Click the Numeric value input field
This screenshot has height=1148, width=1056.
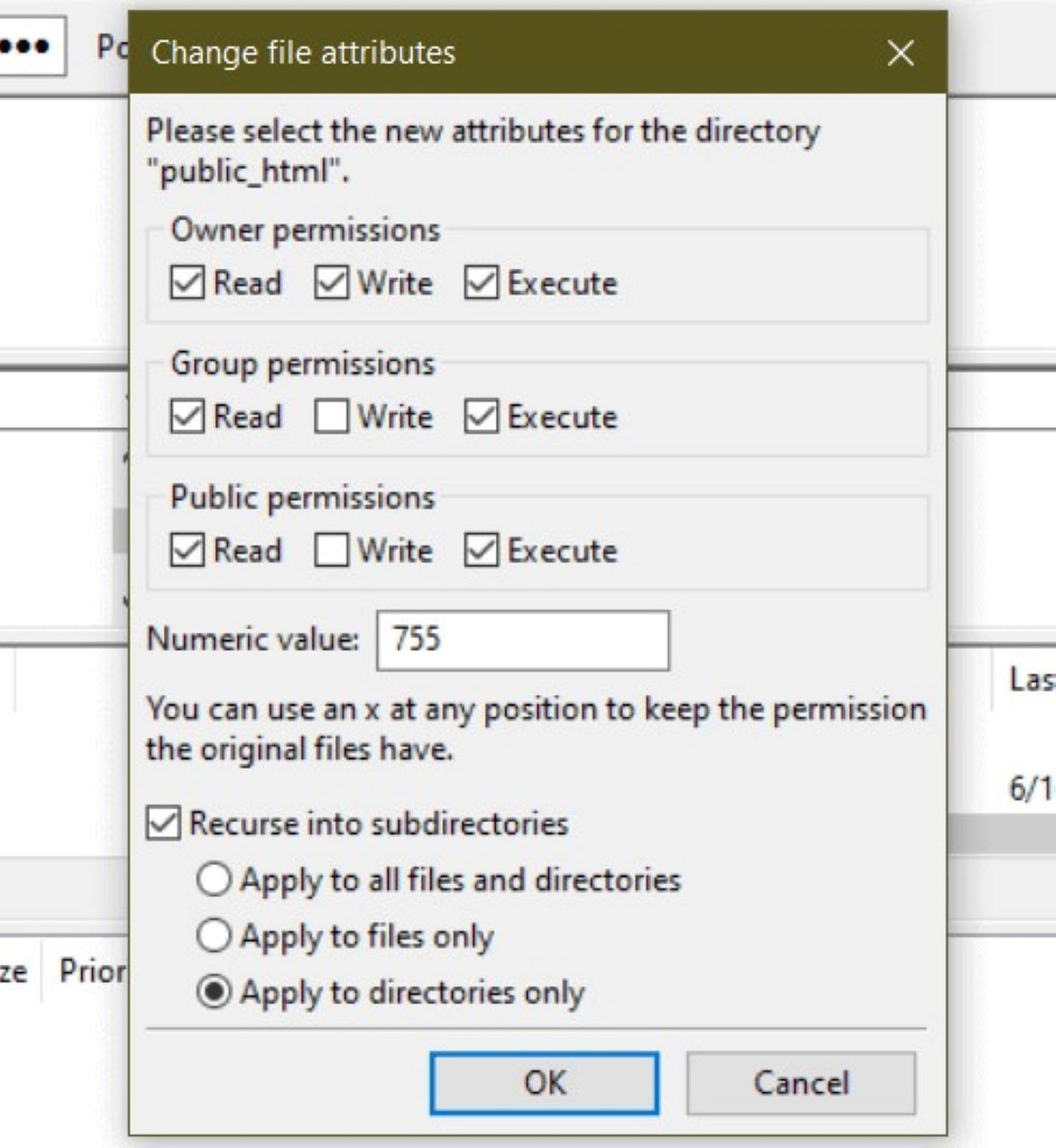tap(523, 641)
